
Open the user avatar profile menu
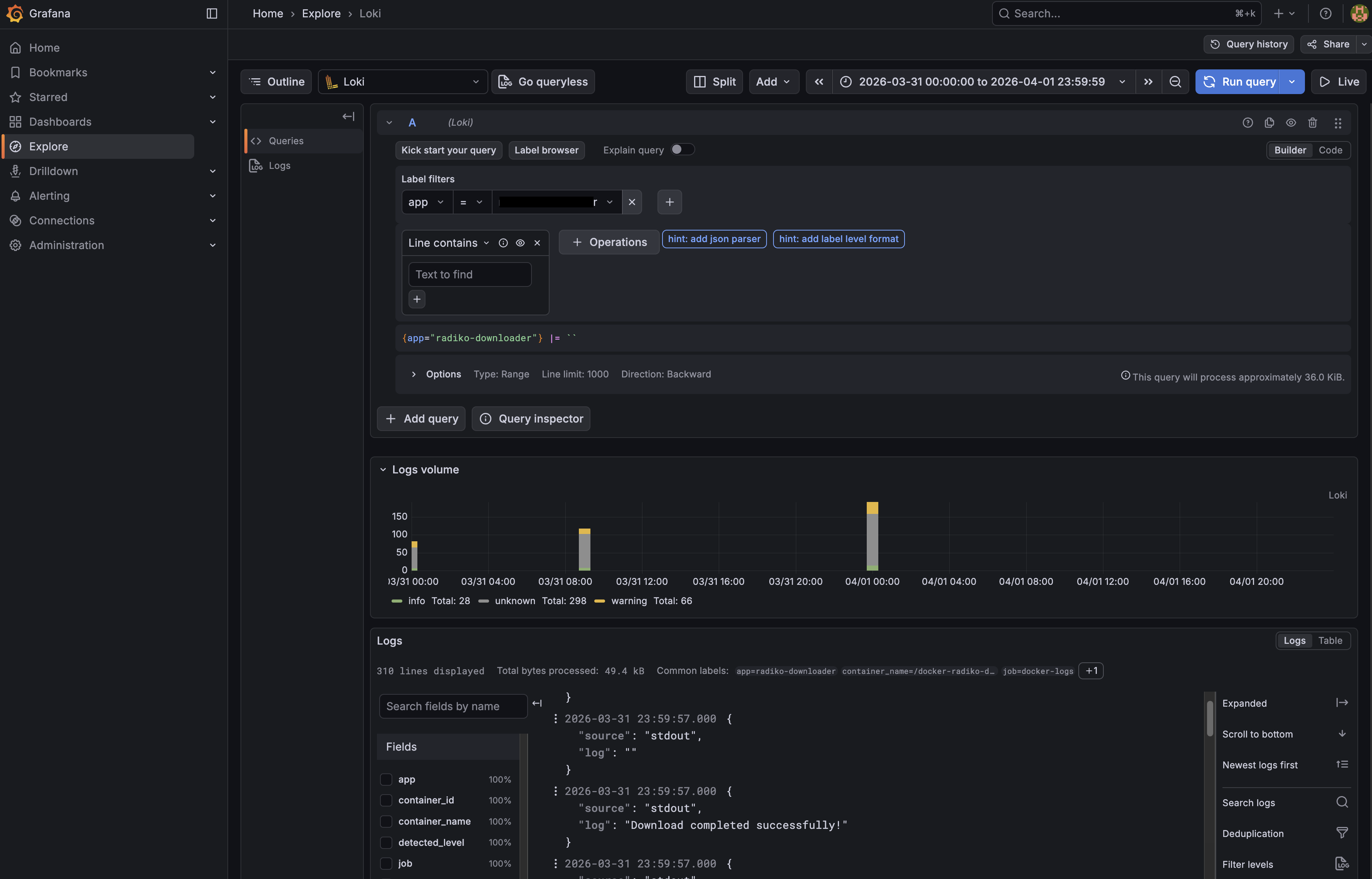pos(1359,13)
